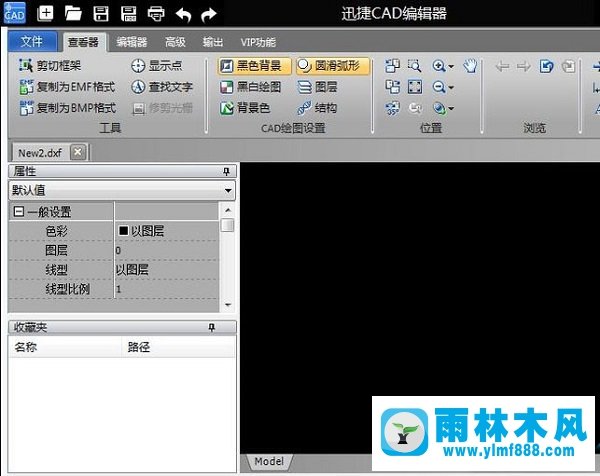Toggle the 黑色背景 option

pos(254,66)
